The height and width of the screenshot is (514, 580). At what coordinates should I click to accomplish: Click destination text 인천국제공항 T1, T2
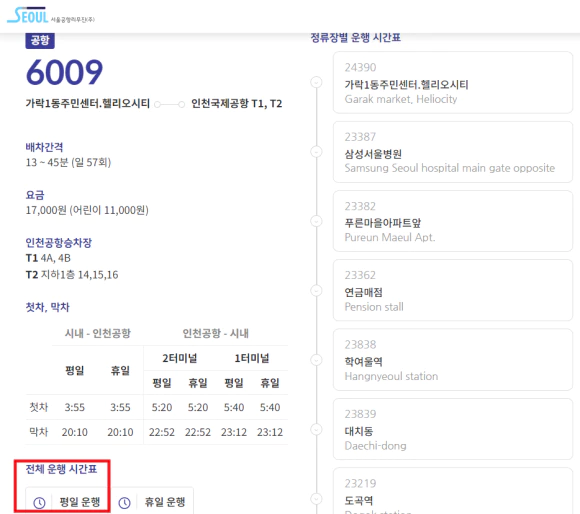[237, 104]
